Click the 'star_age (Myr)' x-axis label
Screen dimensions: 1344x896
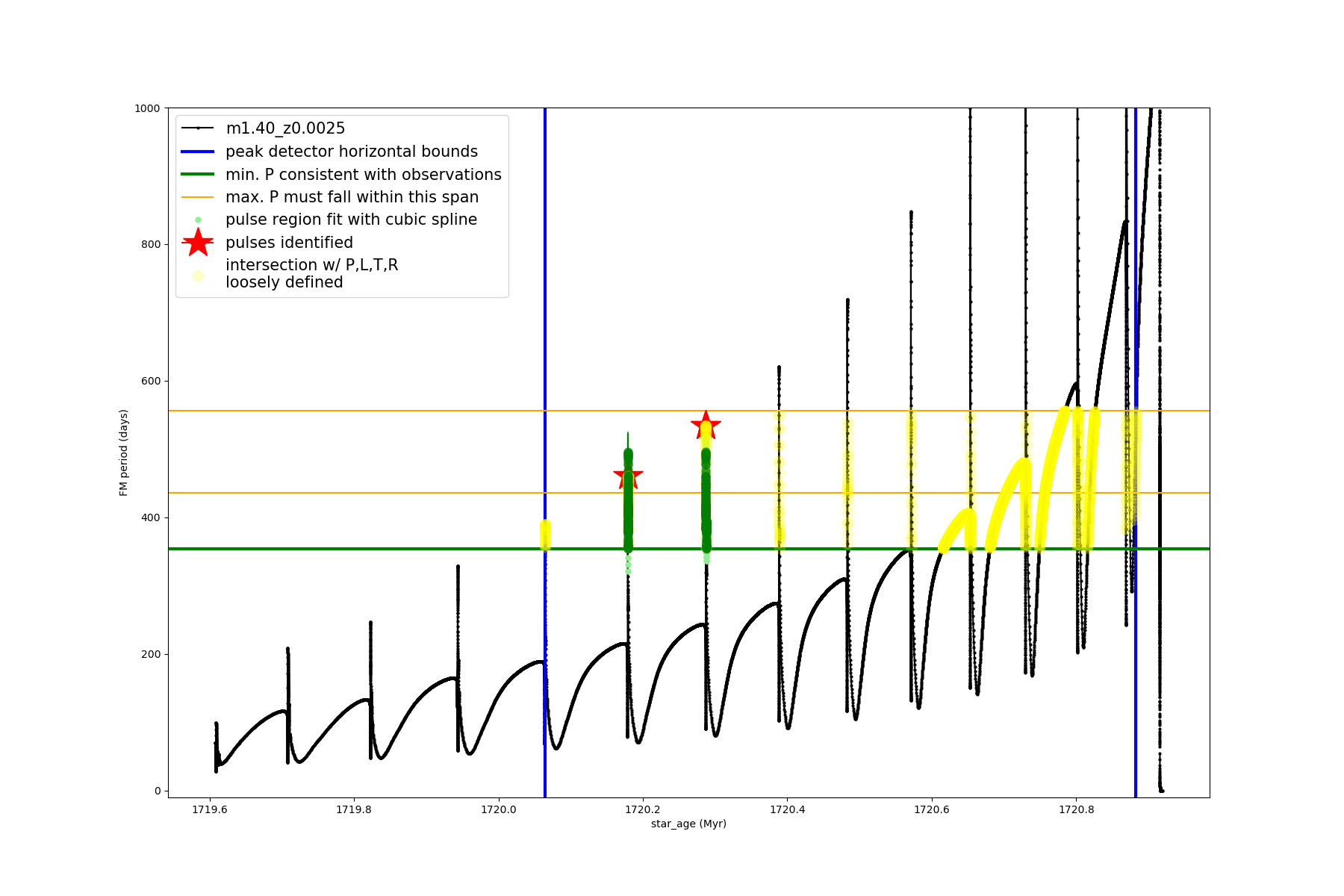688,824
